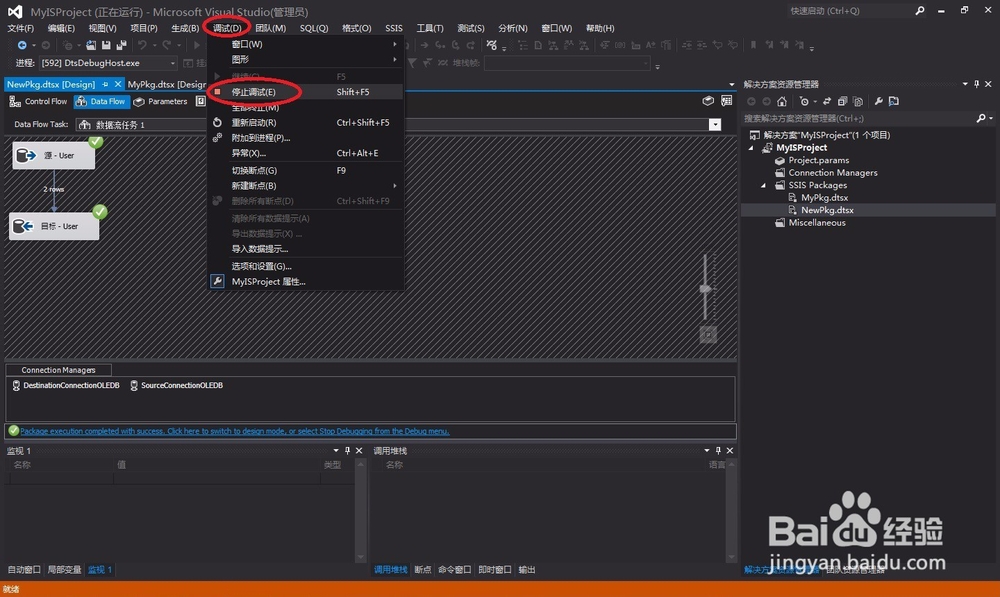Click Home icon in Solution Explorer toolbar
The image size is (1000, 597).
[782, 101]
